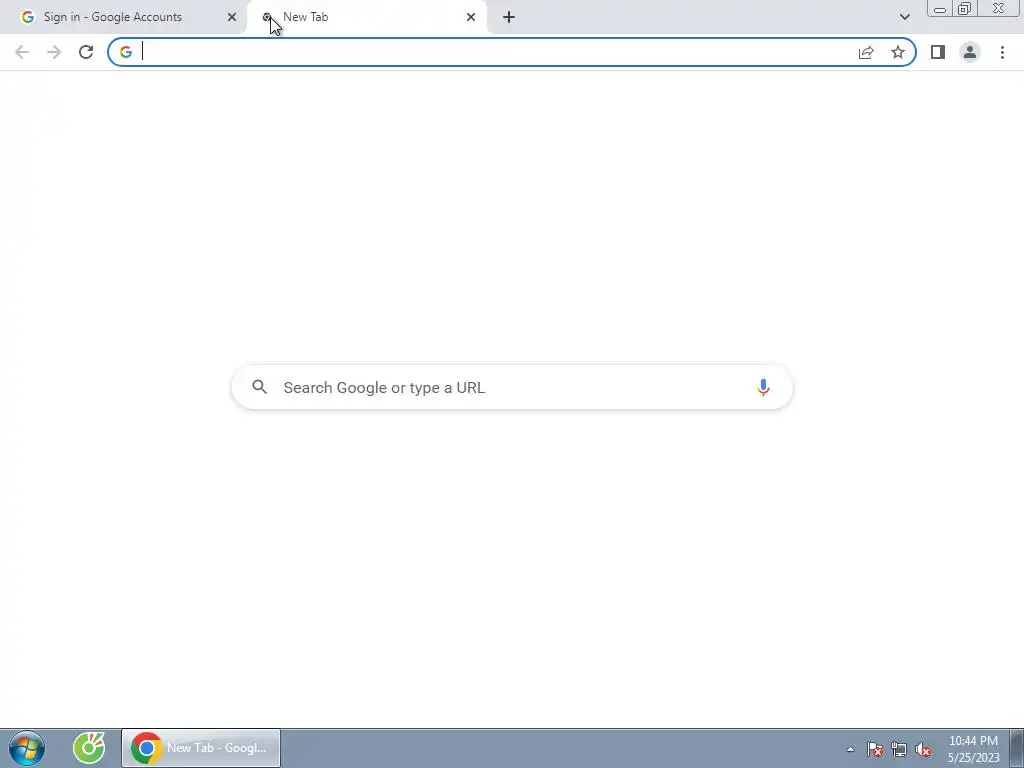Viewport: 1024px width, 768px height.
Task: Start voice search with the microphone icon
Action: [x=763, y=387]
